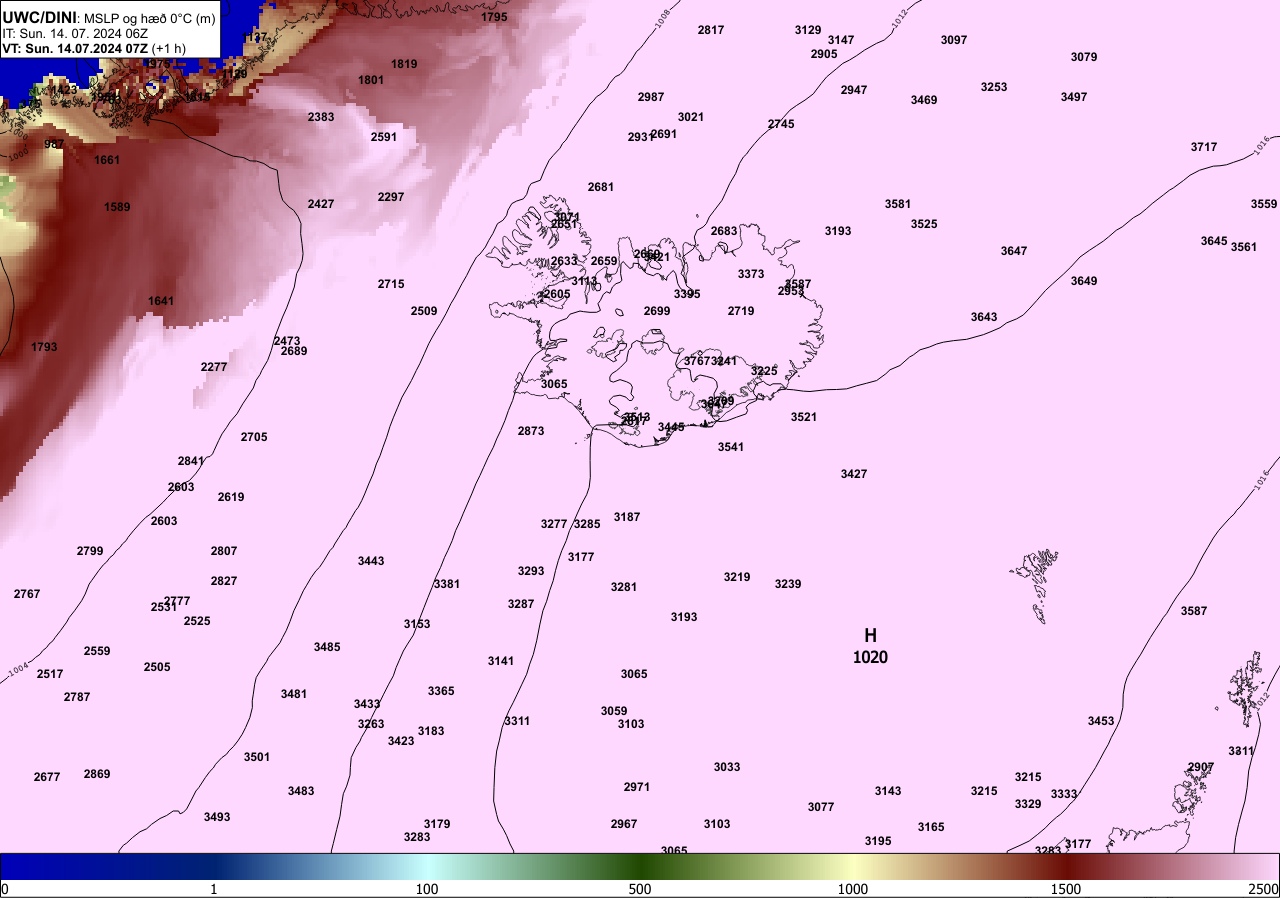Select the height value 1793
The height and width of the screenshot is (898, 1280).
click(x=44, y=347)
